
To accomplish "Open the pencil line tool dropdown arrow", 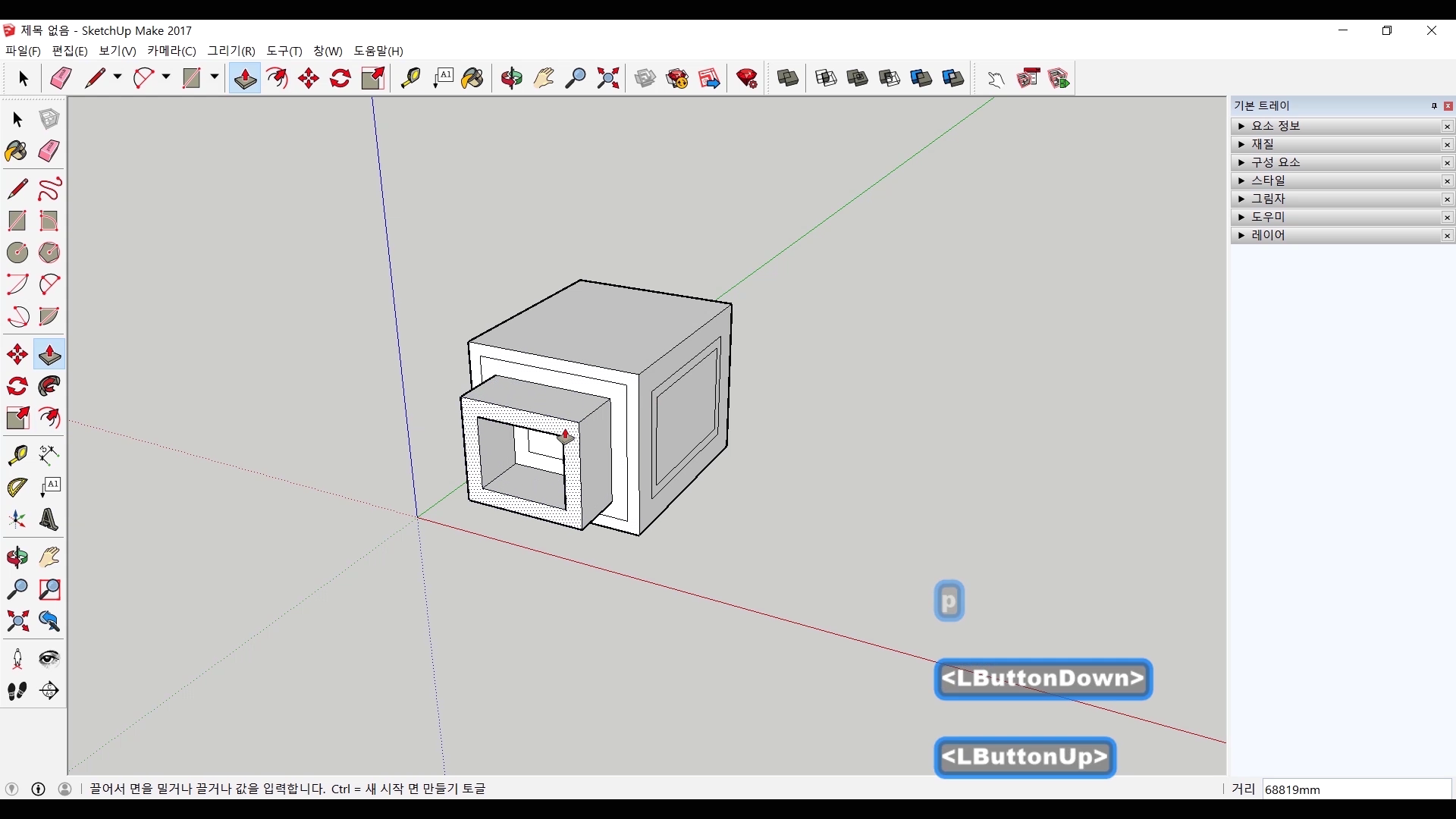I will pos(118,77).
